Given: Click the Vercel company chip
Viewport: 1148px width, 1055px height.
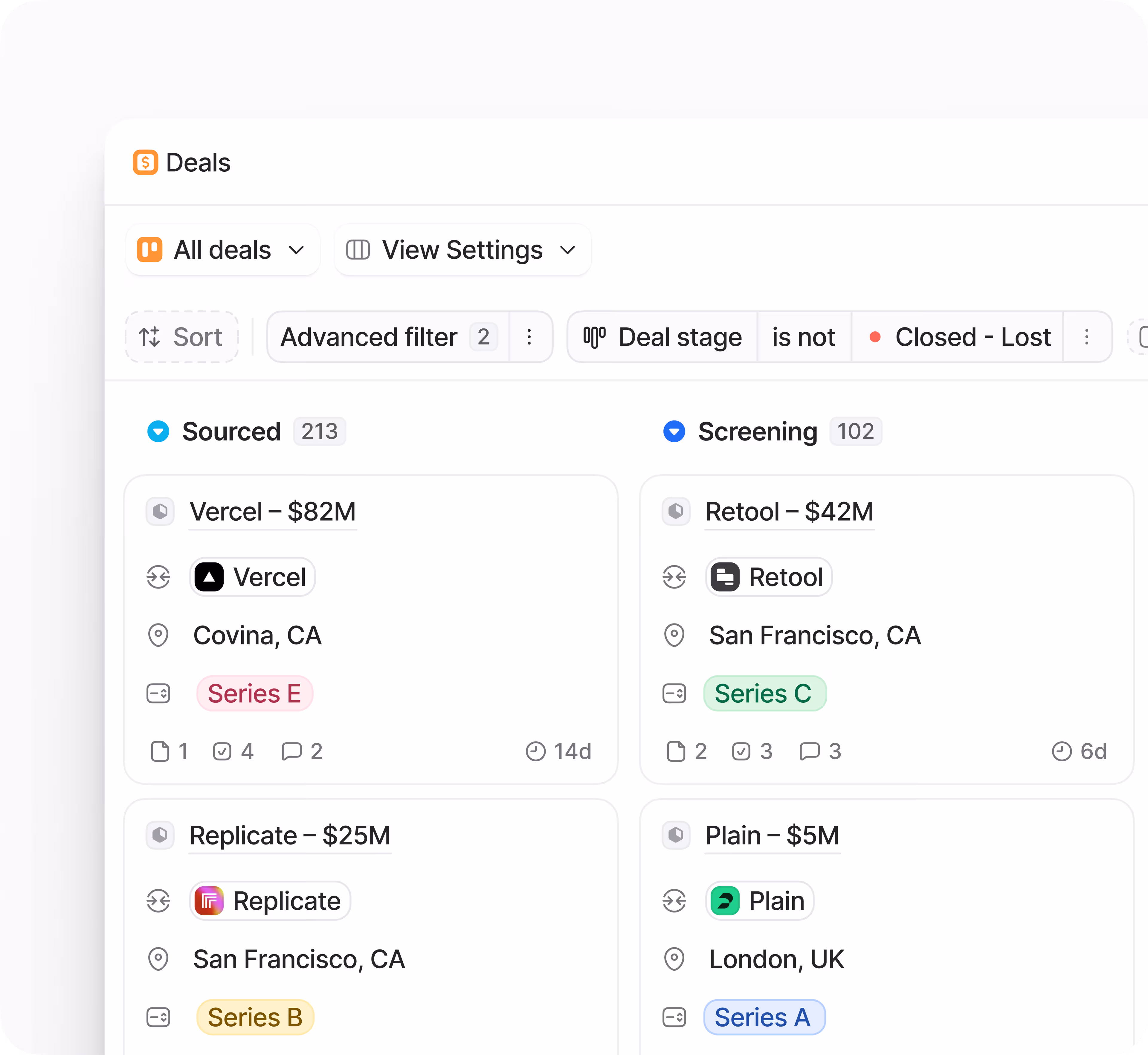Looking at the screenshot, I should pyautogui.click(x=252, y=577).
